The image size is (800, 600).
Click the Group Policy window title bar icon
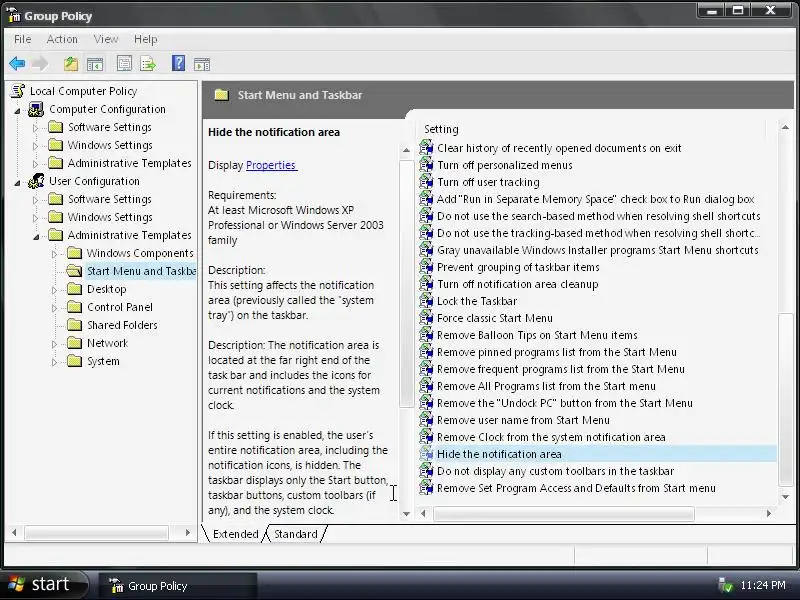[x=14, y=16]
